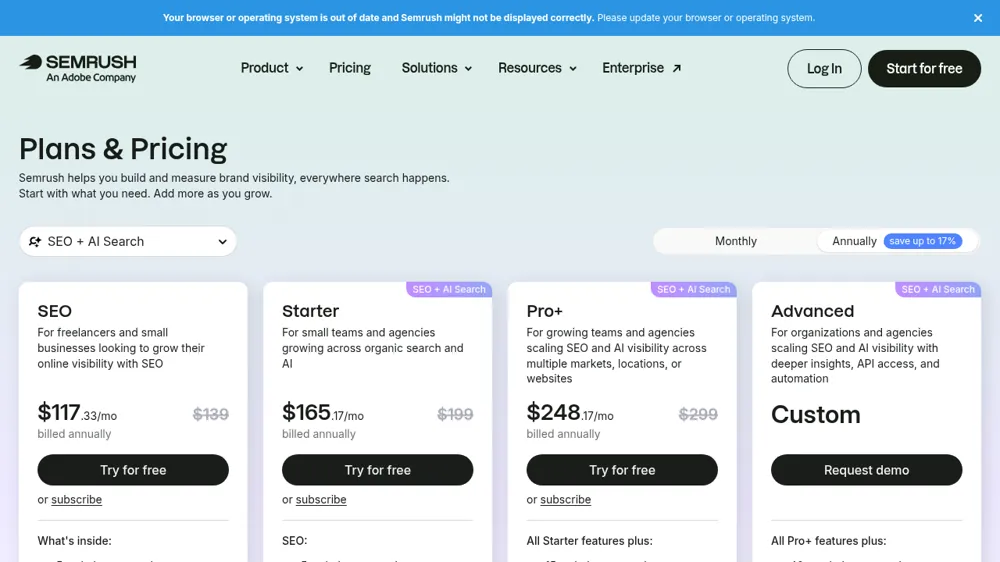Click SEO + AI Search badge on Advanced

938,290
